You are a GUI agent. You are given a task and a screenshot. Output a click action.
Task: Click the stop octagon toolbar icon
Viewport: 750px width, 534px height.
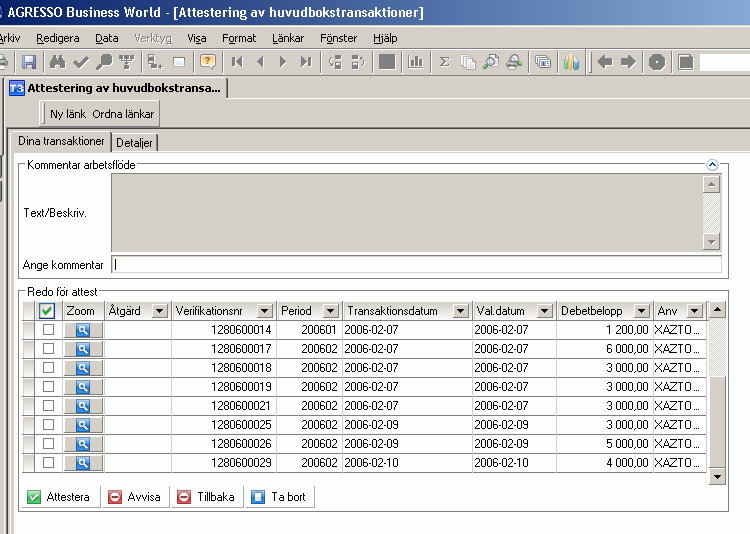[x=657, y=62]
